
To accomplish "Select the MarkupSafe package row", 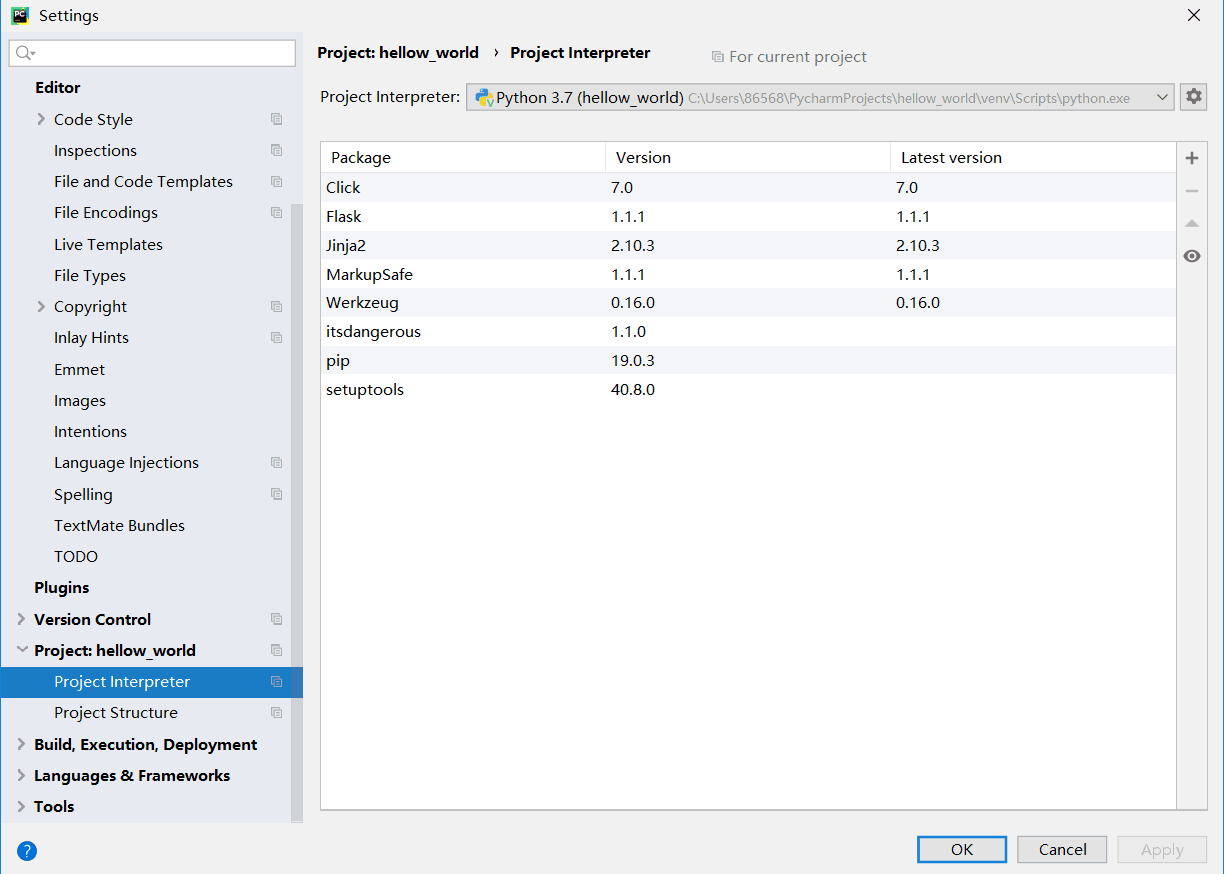I will (x=748, y=274).
